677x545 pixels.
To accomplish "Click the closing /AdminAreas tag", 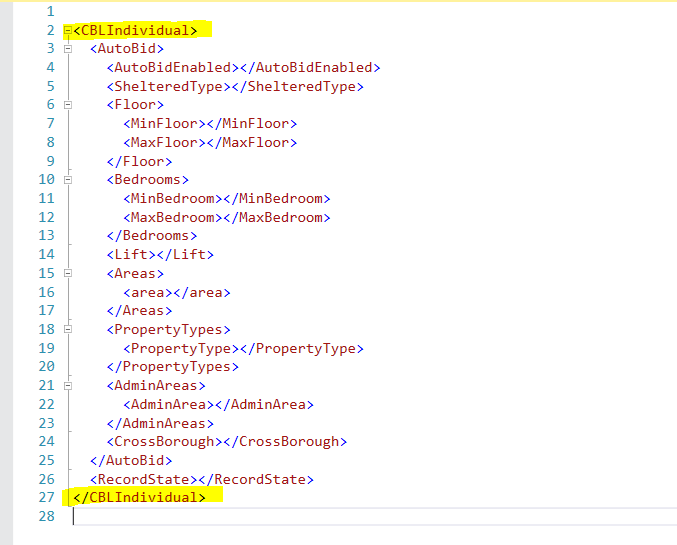I will tap(160, 423).
